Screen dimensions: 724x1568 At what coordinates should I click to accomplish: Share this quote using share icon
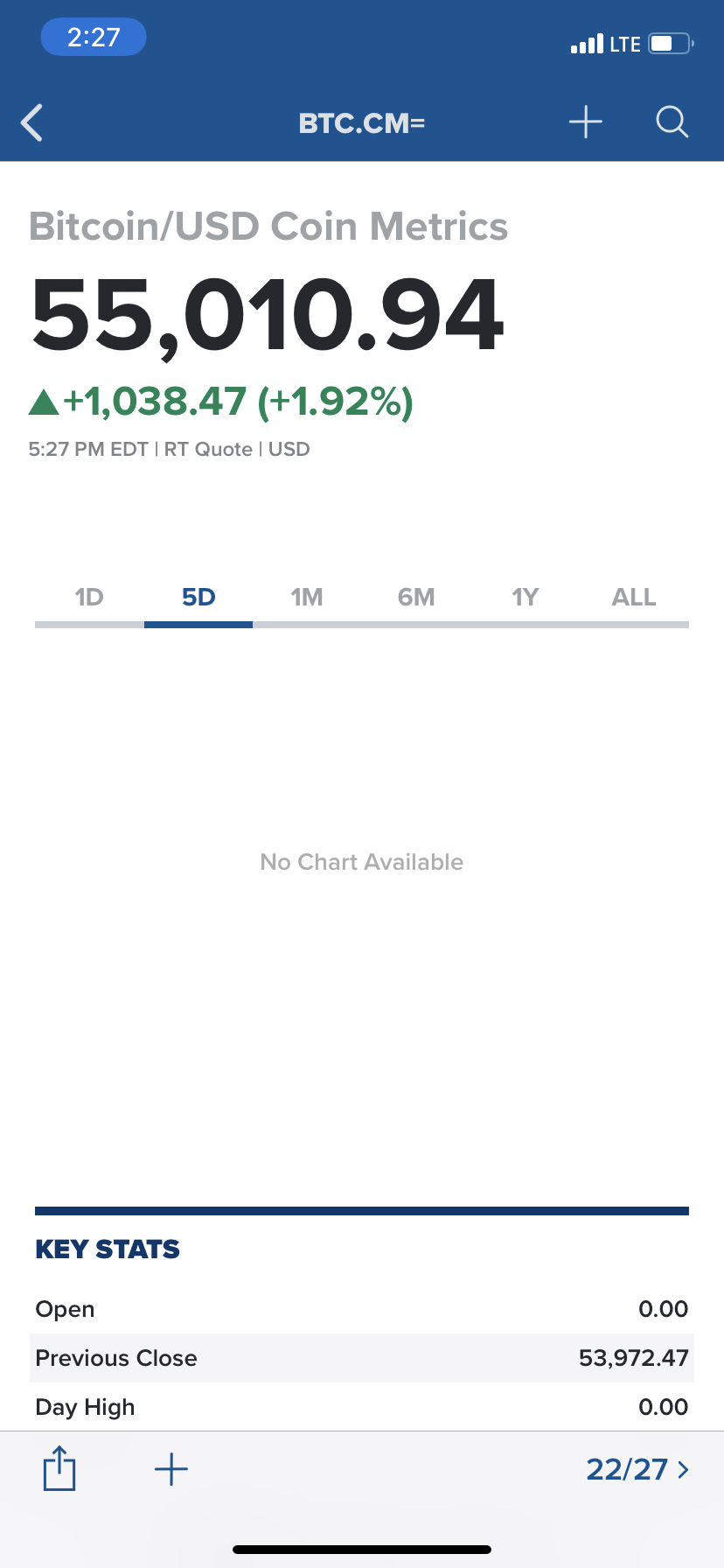coord(59,1468)
